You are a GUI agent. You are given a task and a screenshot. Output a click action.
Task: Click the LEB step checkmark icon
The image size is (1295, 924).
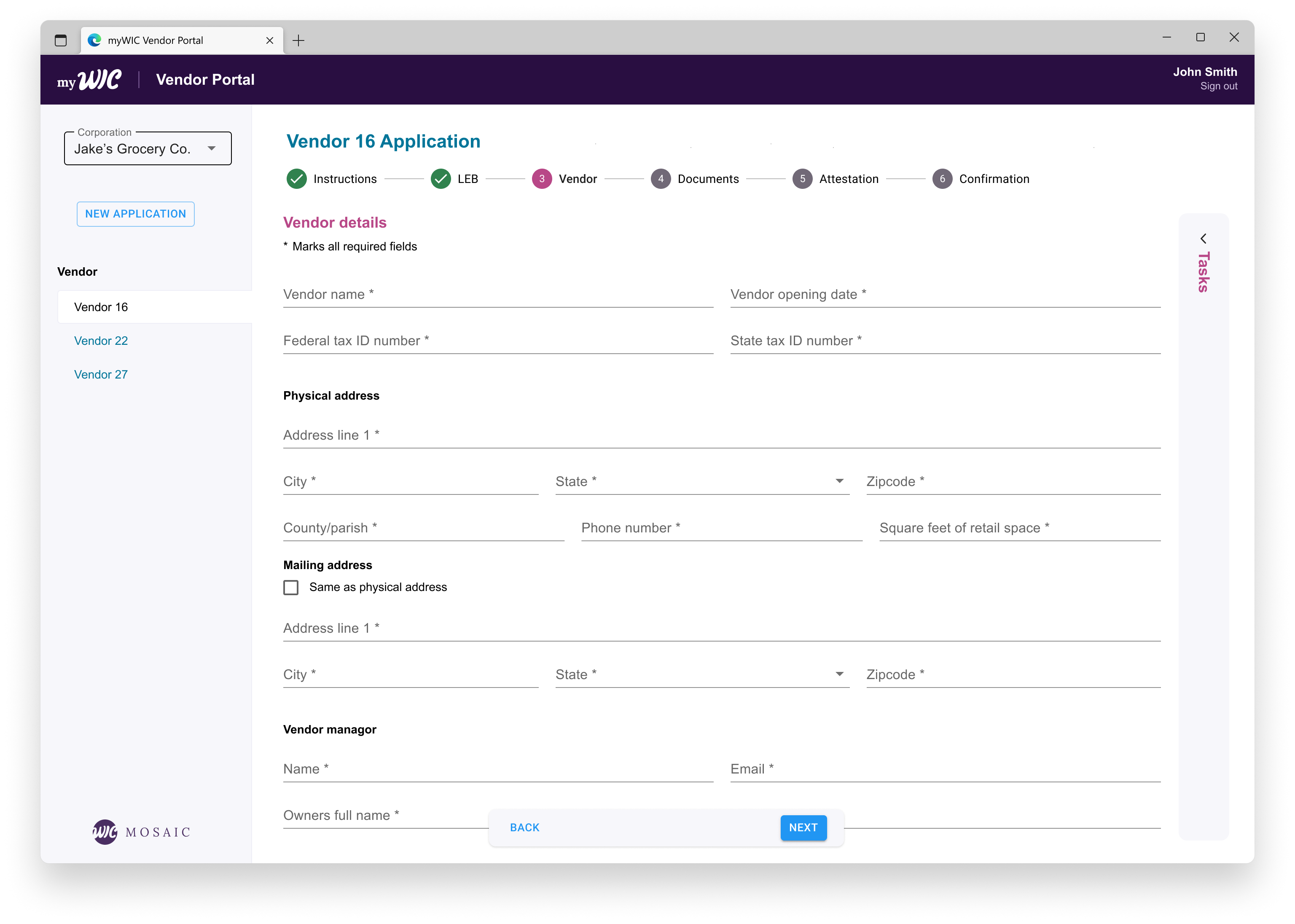441,179
